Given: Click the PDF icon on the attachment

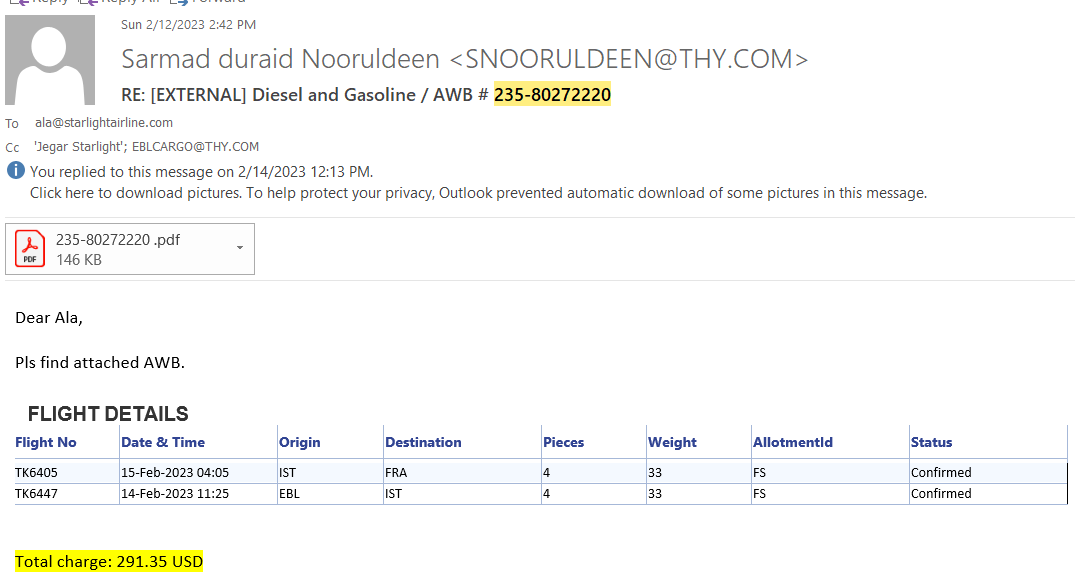Looking at the screenshot, I should (30, 249).
